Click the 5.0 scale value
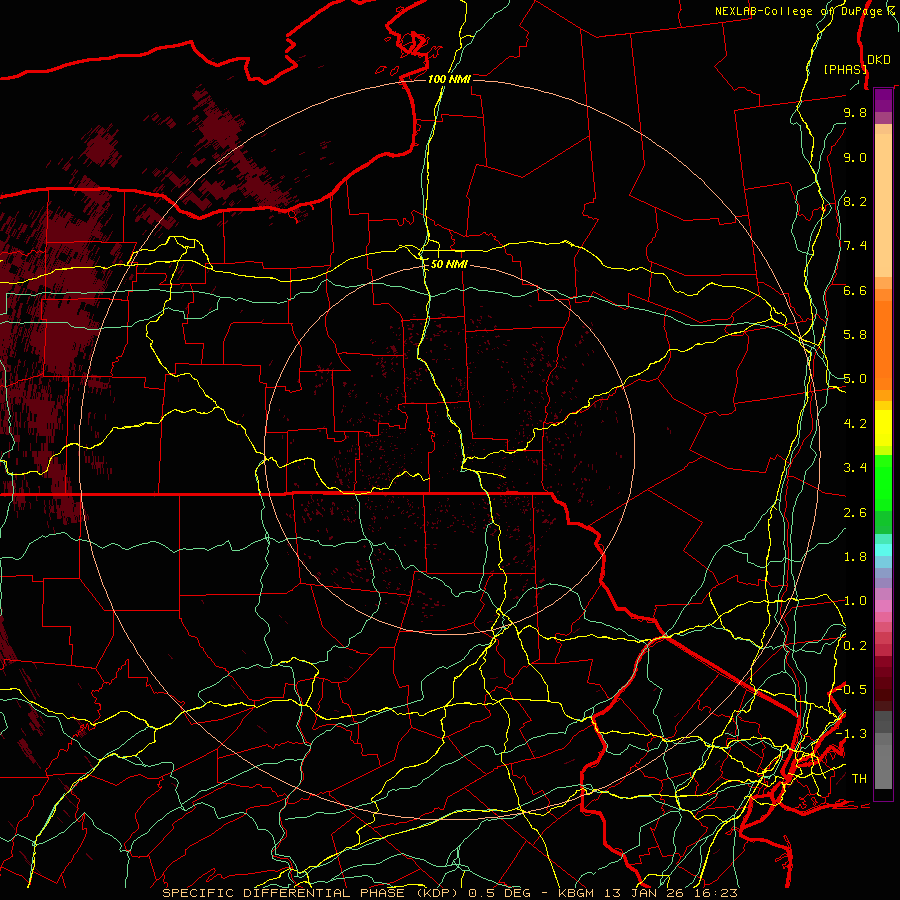 [x=855, y=379]
